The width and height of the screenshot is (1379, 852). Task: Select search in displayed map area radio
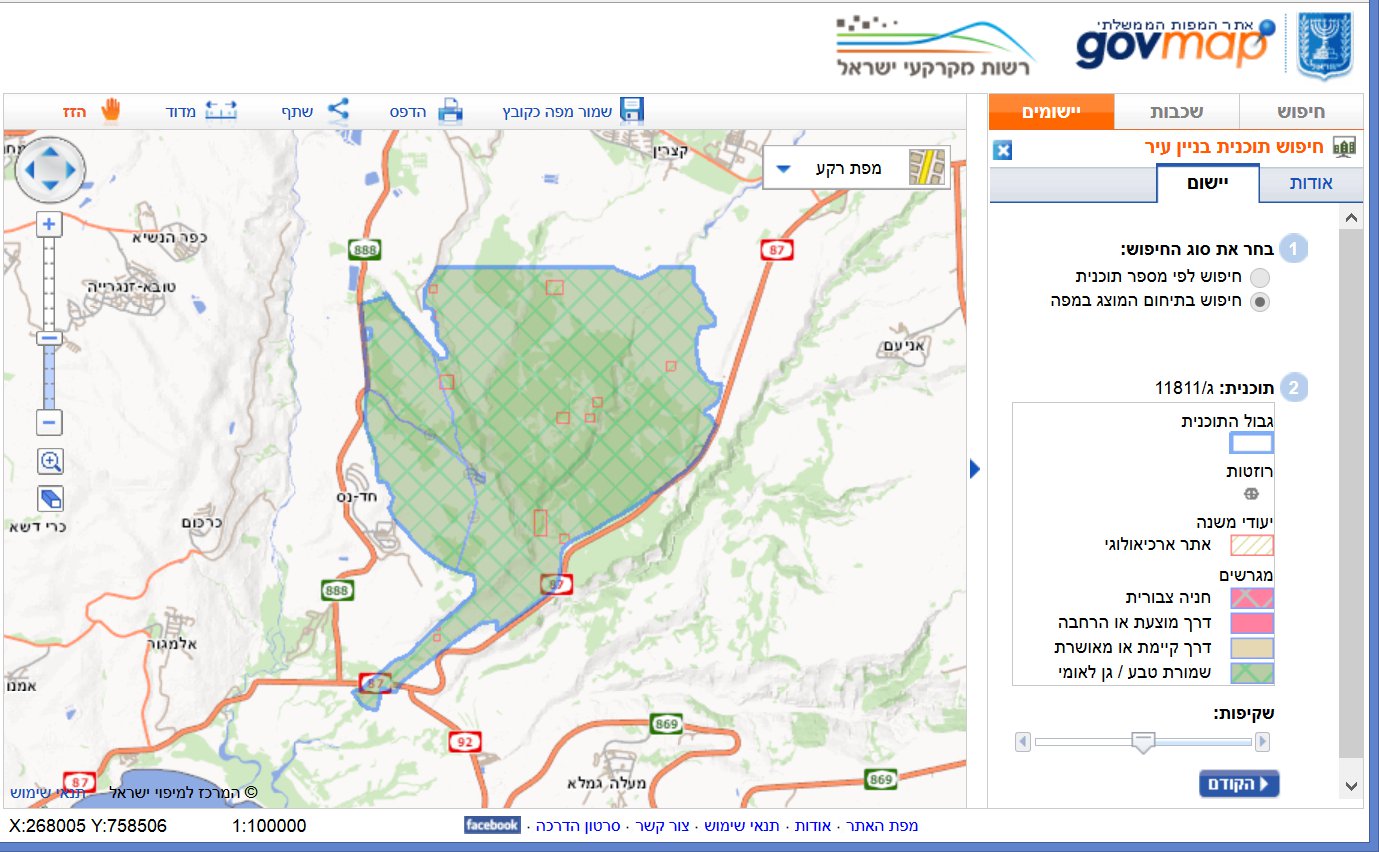coord(1261,301)
